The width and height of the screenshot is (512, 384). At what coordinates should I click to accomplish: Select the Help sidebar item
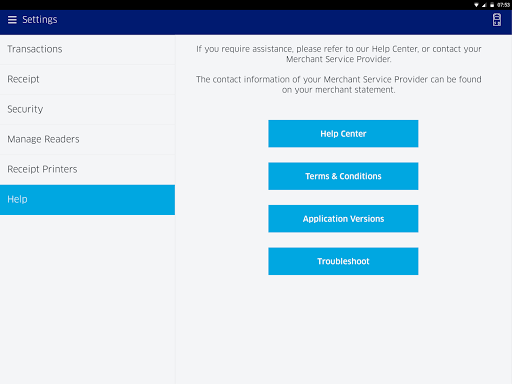tap(87, 200)
